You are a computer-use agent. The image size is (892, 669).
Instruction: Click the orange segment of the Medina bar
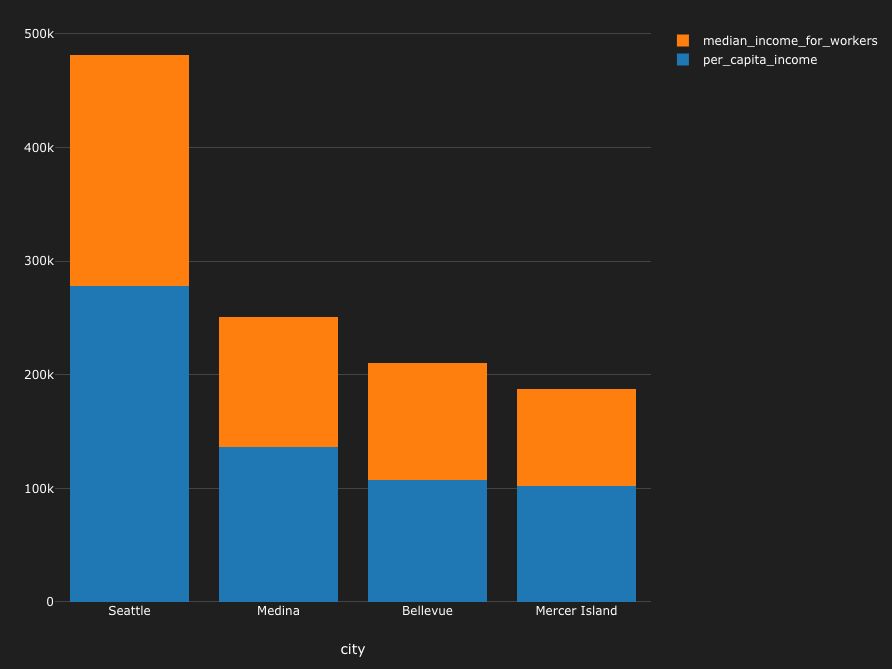278,380
